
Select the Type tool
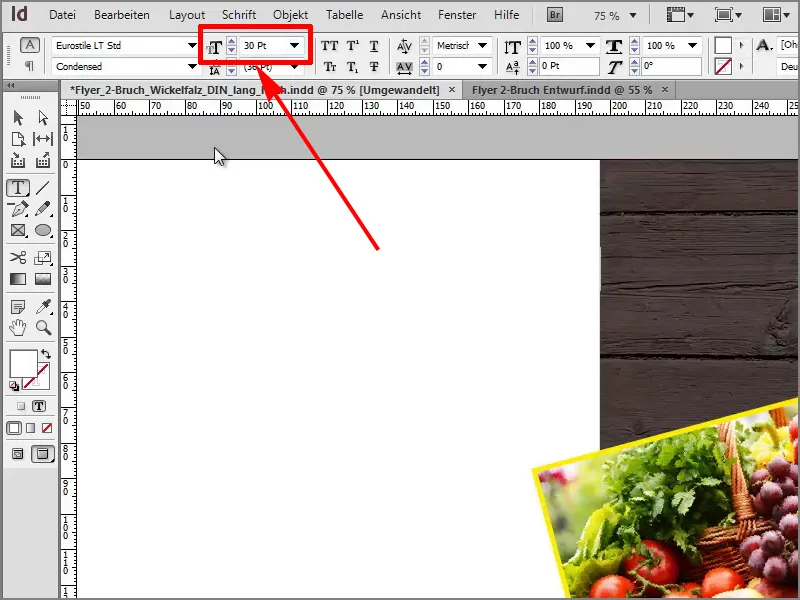18,188
